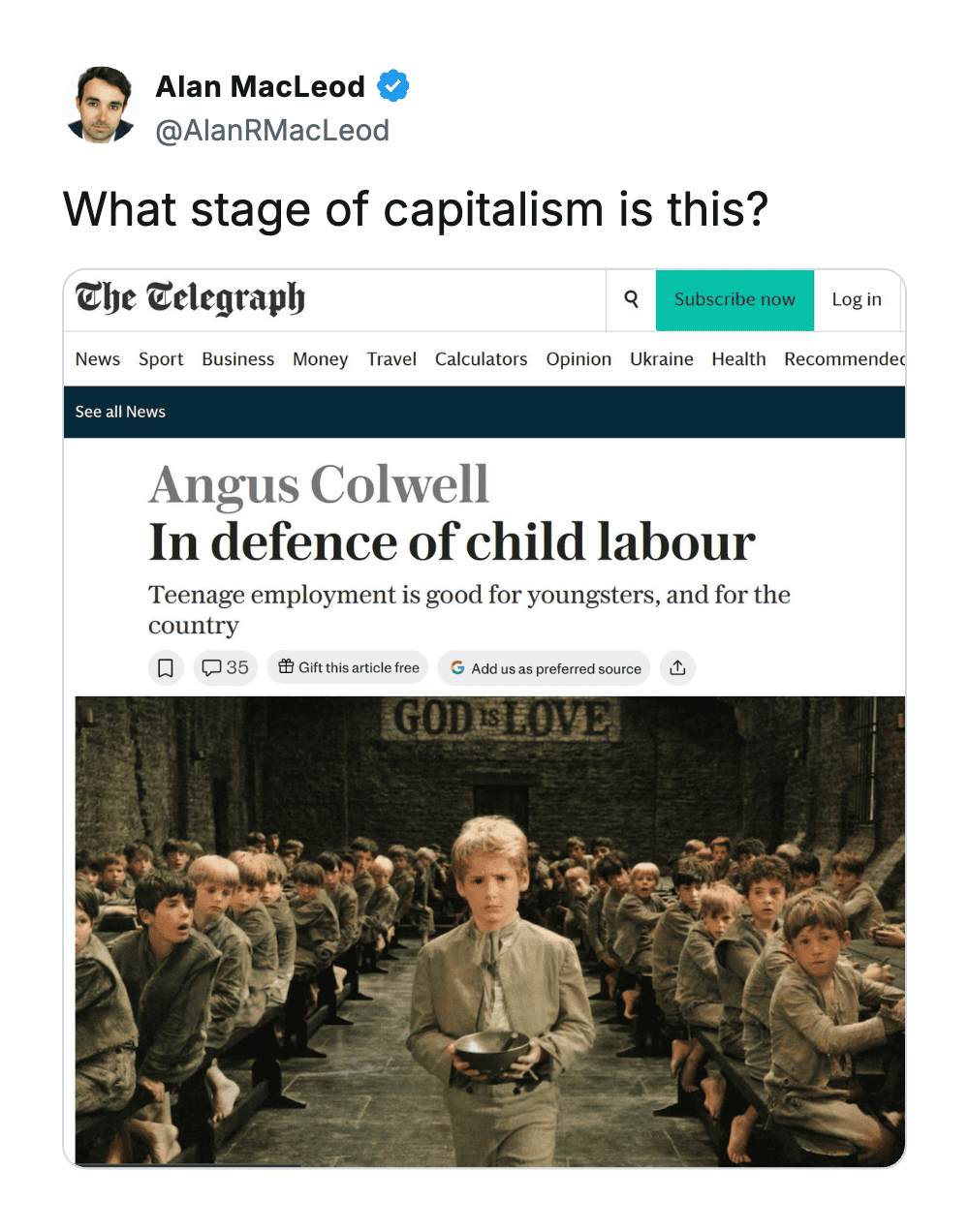Click the share upload icon
969x1232 pixels.
coord(677,667)
